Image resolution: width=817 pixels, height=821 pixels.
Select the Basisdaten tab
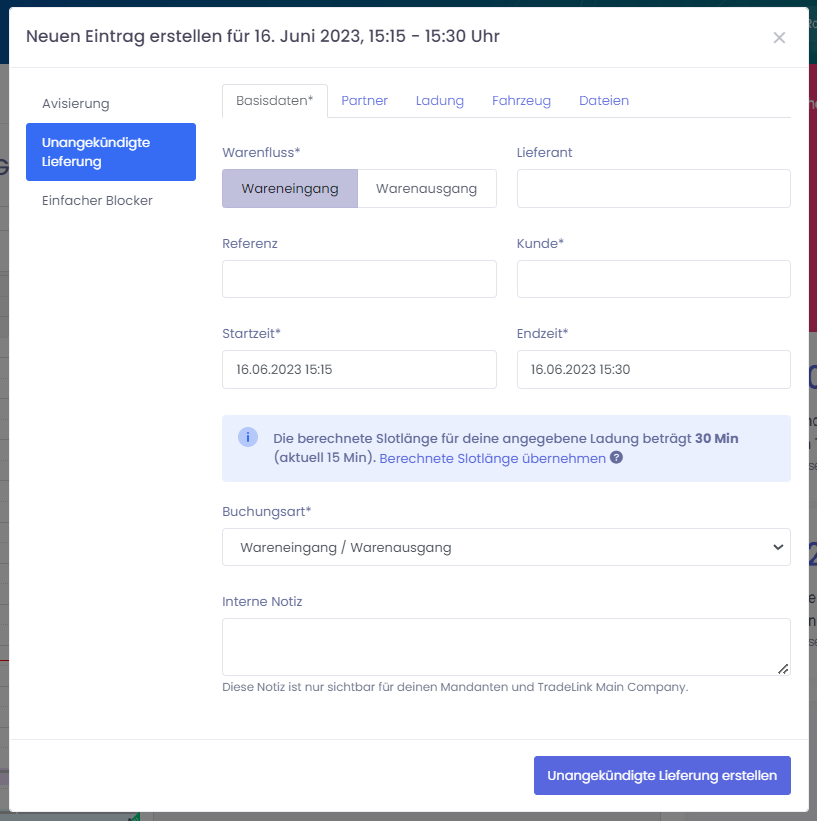tap(274, 101)
